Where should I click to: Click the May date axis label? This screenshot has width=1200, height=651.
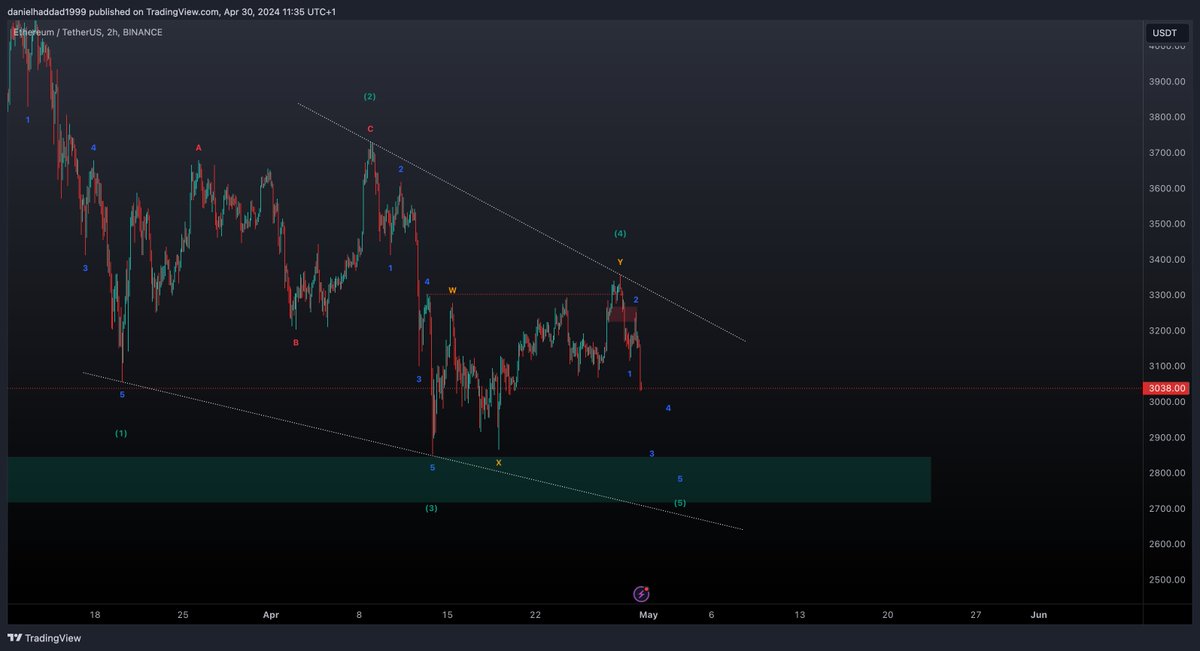[x=648, y=615]
